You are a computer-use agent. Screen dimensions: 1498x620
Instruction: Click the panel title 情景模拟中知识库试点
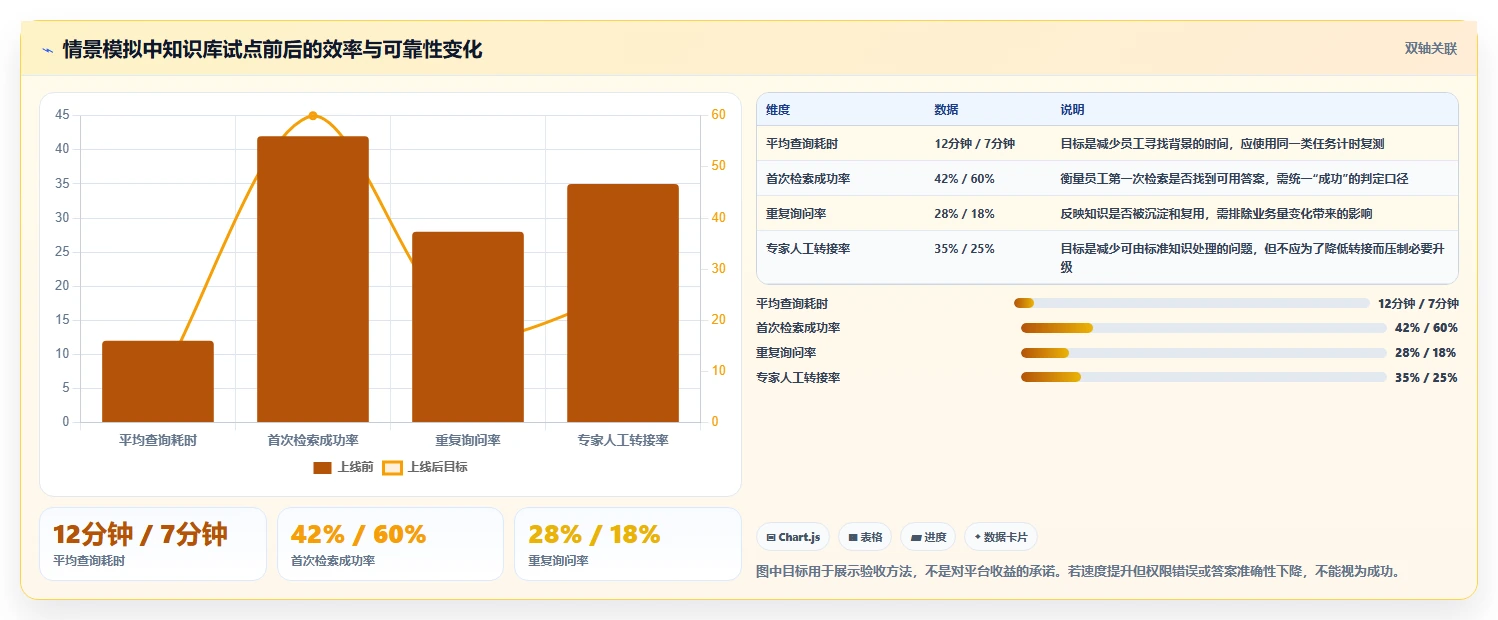click(x=272, y=50)
